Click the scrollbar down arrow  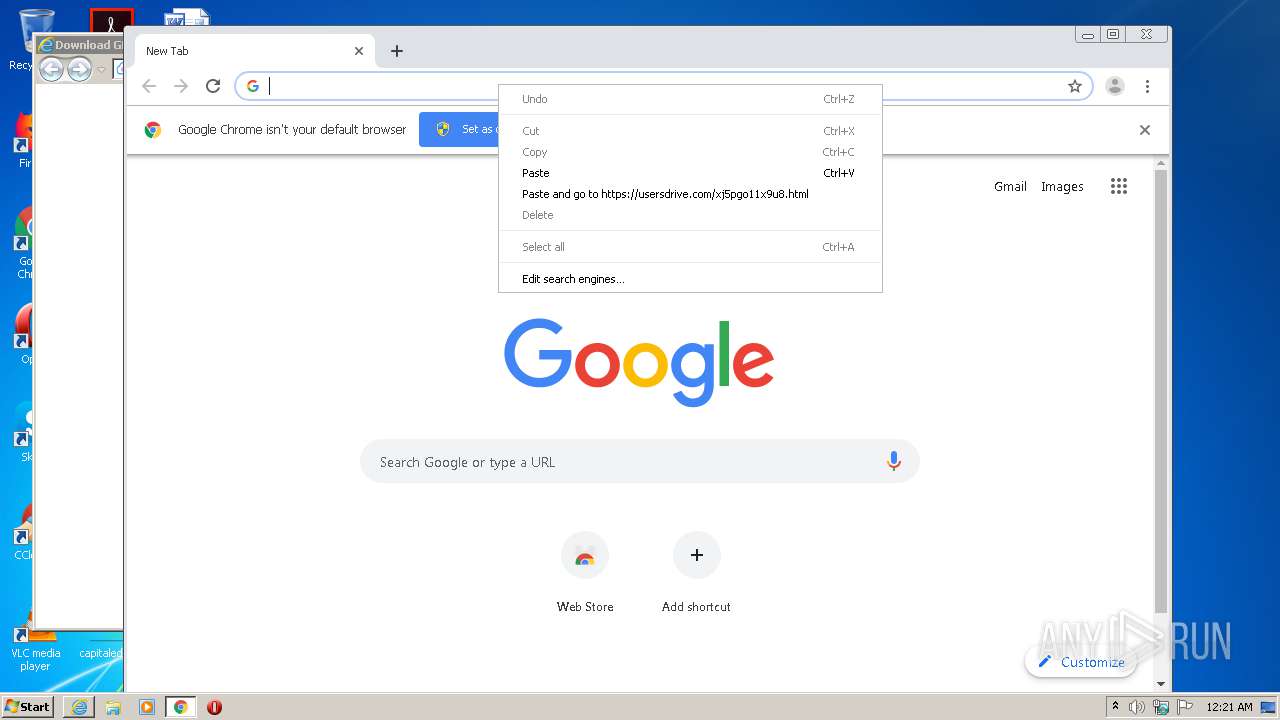point(1161,684)
